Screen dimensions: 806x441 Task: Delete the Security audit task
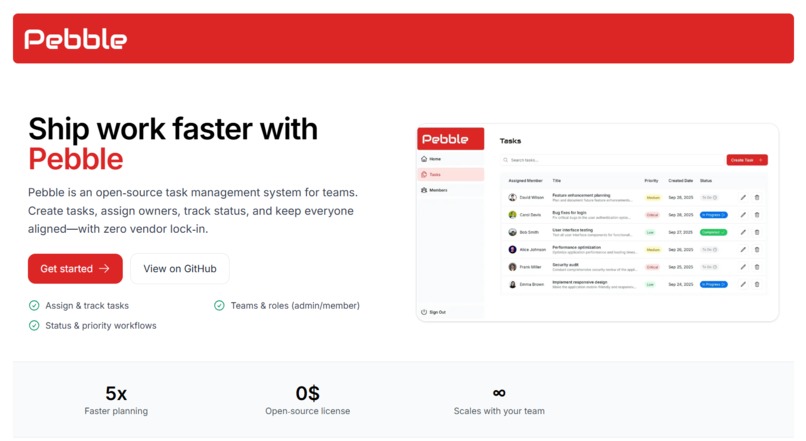(757, 267)
